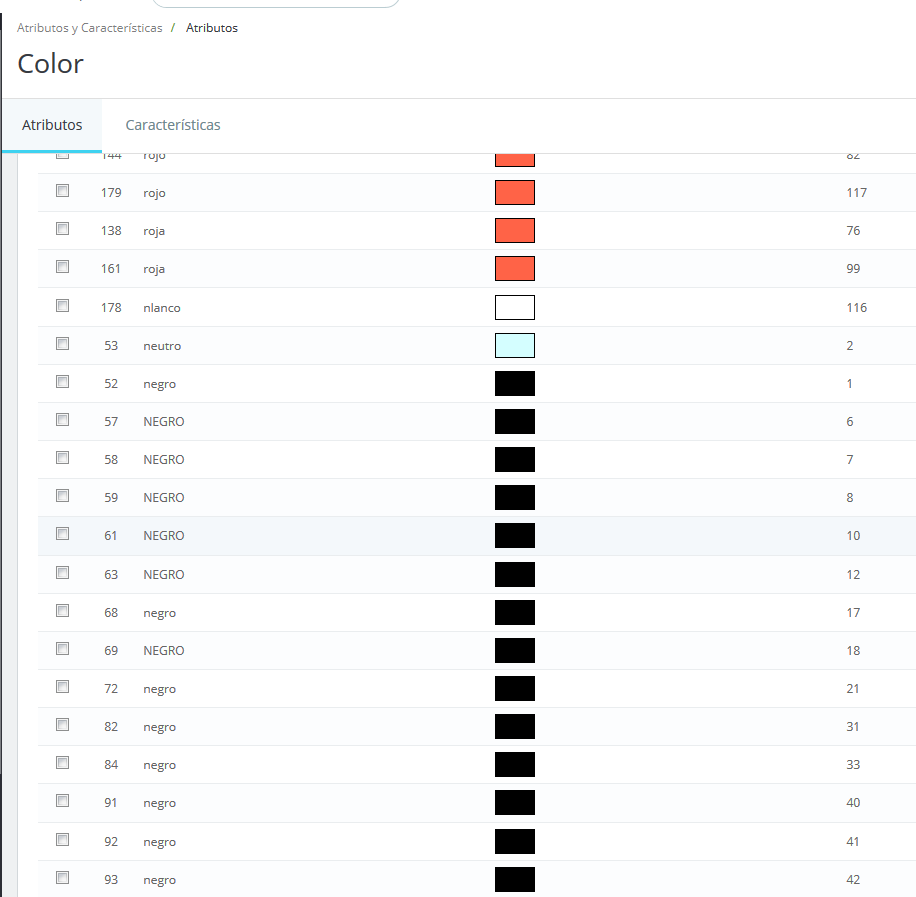
Task: Click position value 99
Action: click(853, 269)
